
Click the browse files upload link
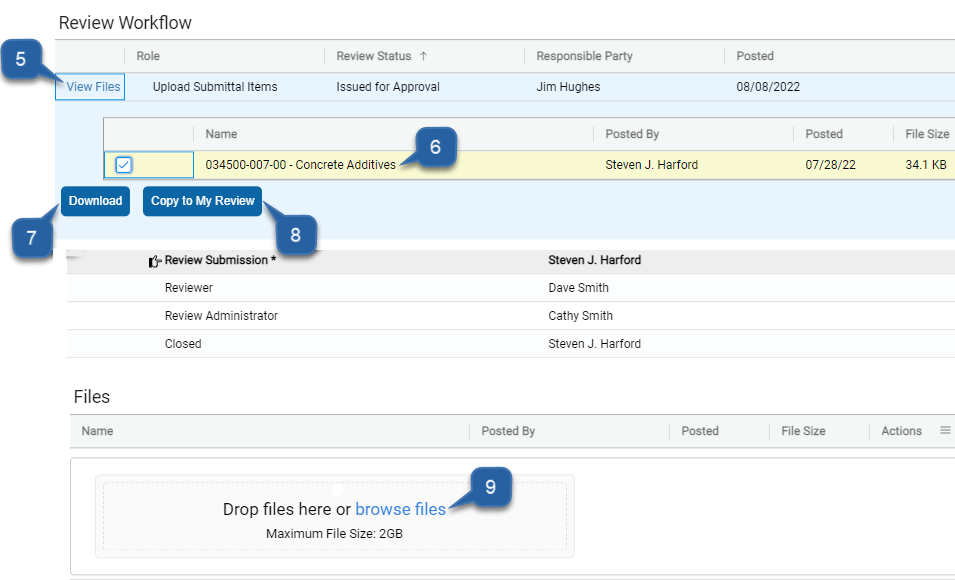click(x=400, y=509)
